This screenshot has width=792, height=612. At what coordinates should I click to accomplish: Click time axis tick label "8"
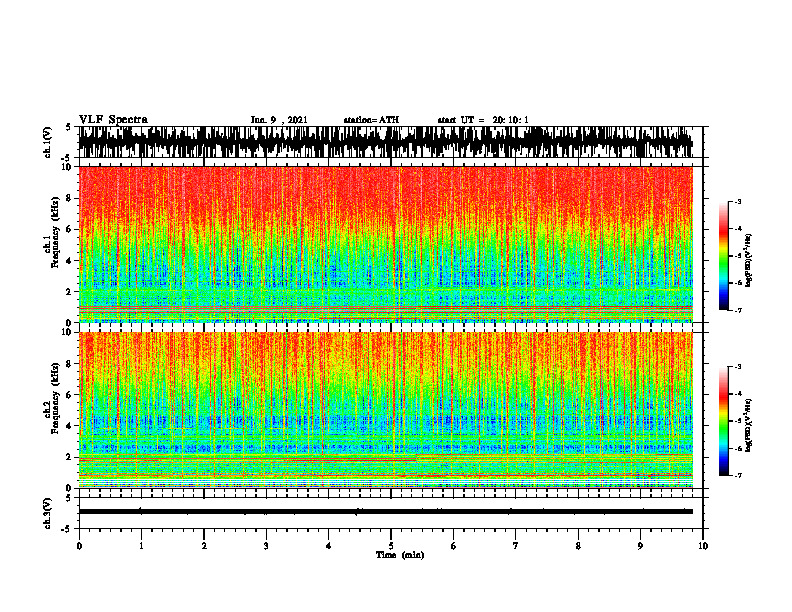point(578,546)
